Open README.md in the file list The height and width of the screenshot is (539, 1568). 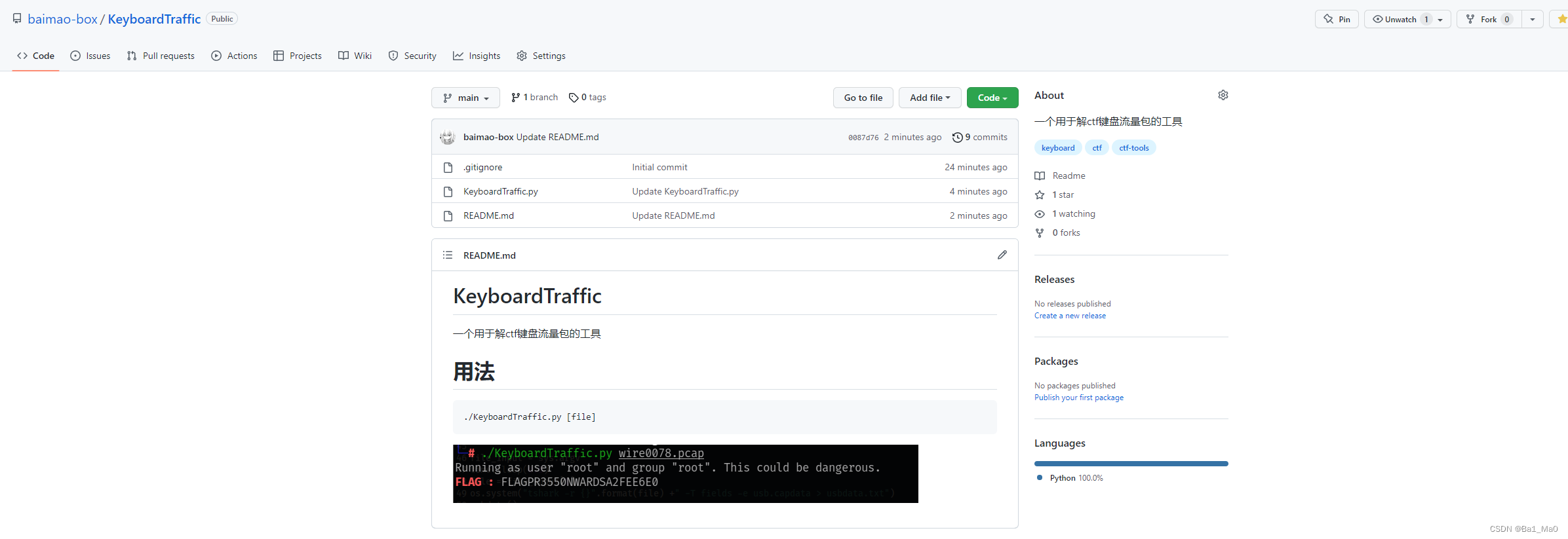[x=488, y=215]
